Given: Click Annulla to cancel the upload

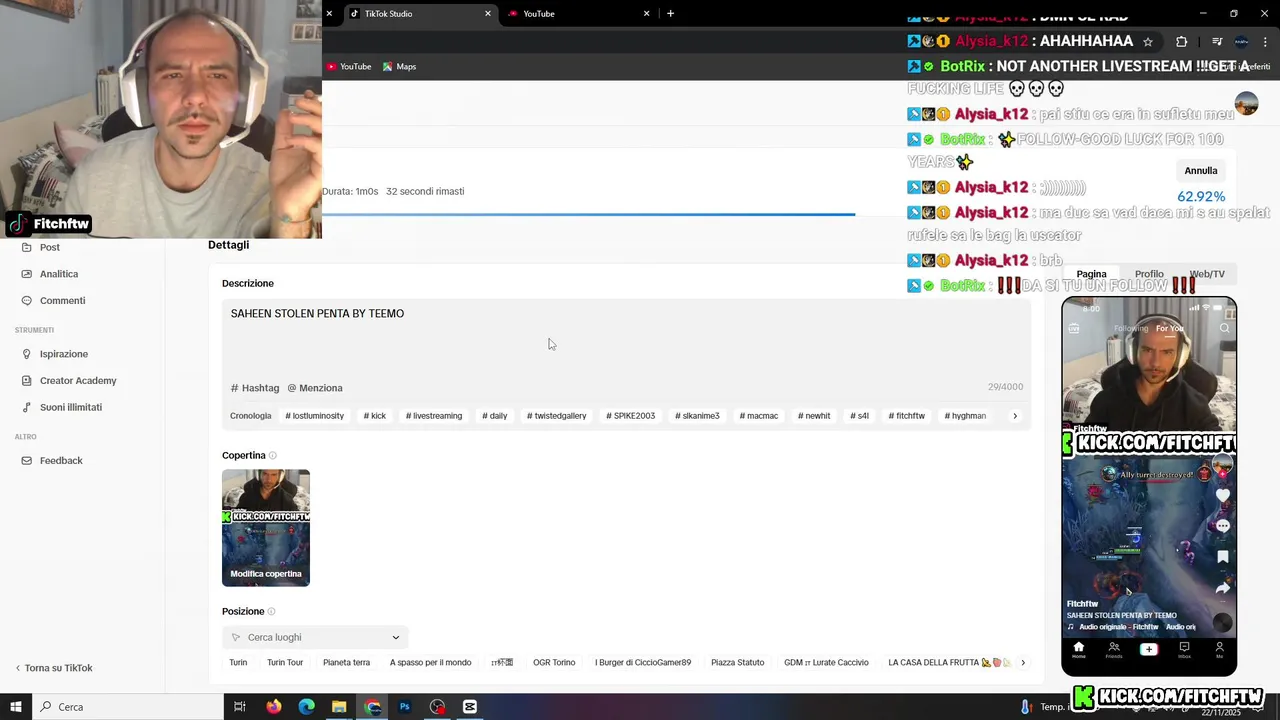Looking at the screenshot, I should pos(1201,171).
